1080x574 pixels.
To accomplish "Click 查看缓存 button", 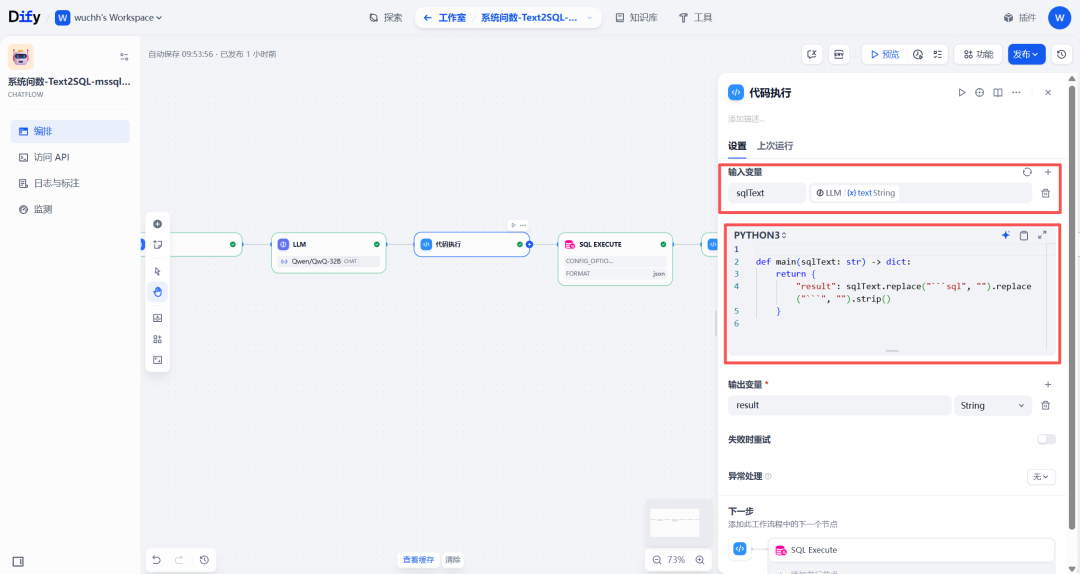I will (x=419, y=560).
